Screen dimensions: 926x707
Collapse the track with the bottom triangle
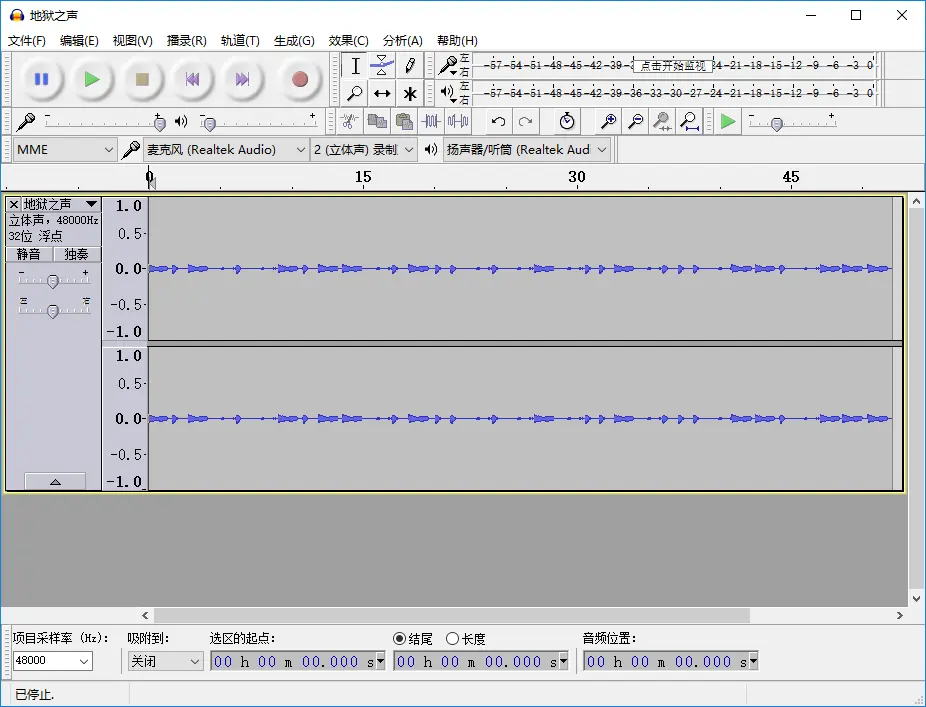coord(55,481)
